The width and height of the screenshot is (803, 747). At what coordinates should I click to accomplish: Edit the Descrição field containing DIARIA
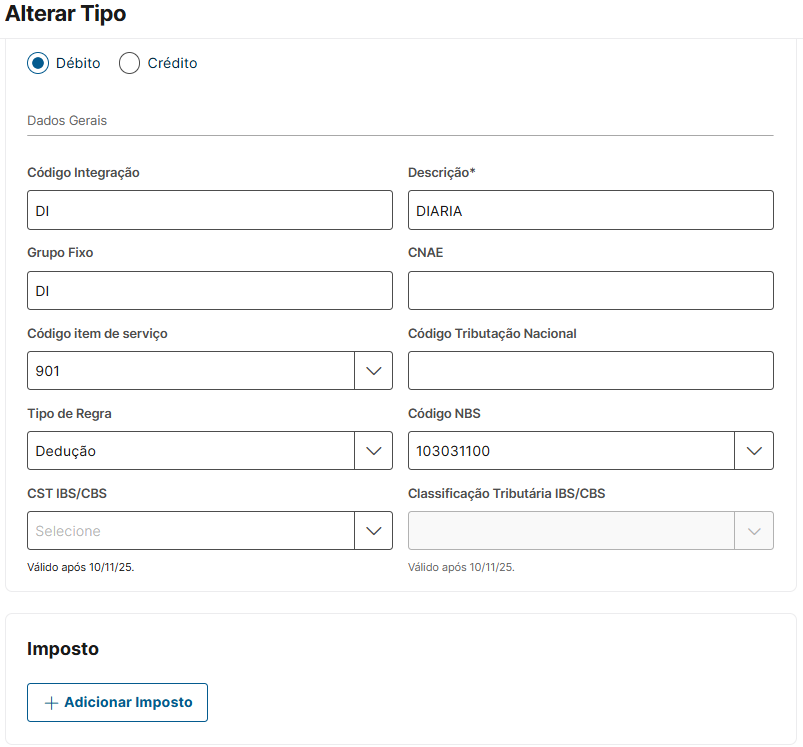(590, 210)
